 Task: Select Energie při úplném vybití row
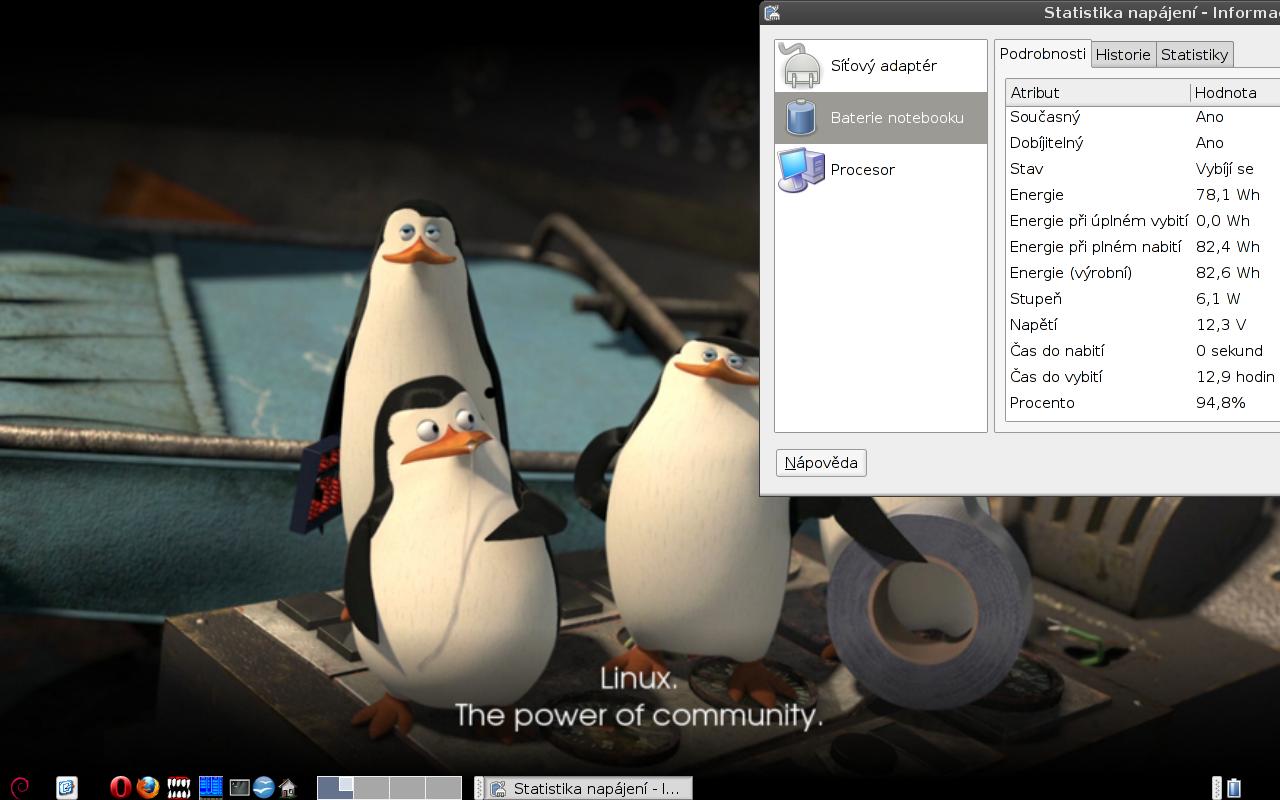[x=1143, y=221]
